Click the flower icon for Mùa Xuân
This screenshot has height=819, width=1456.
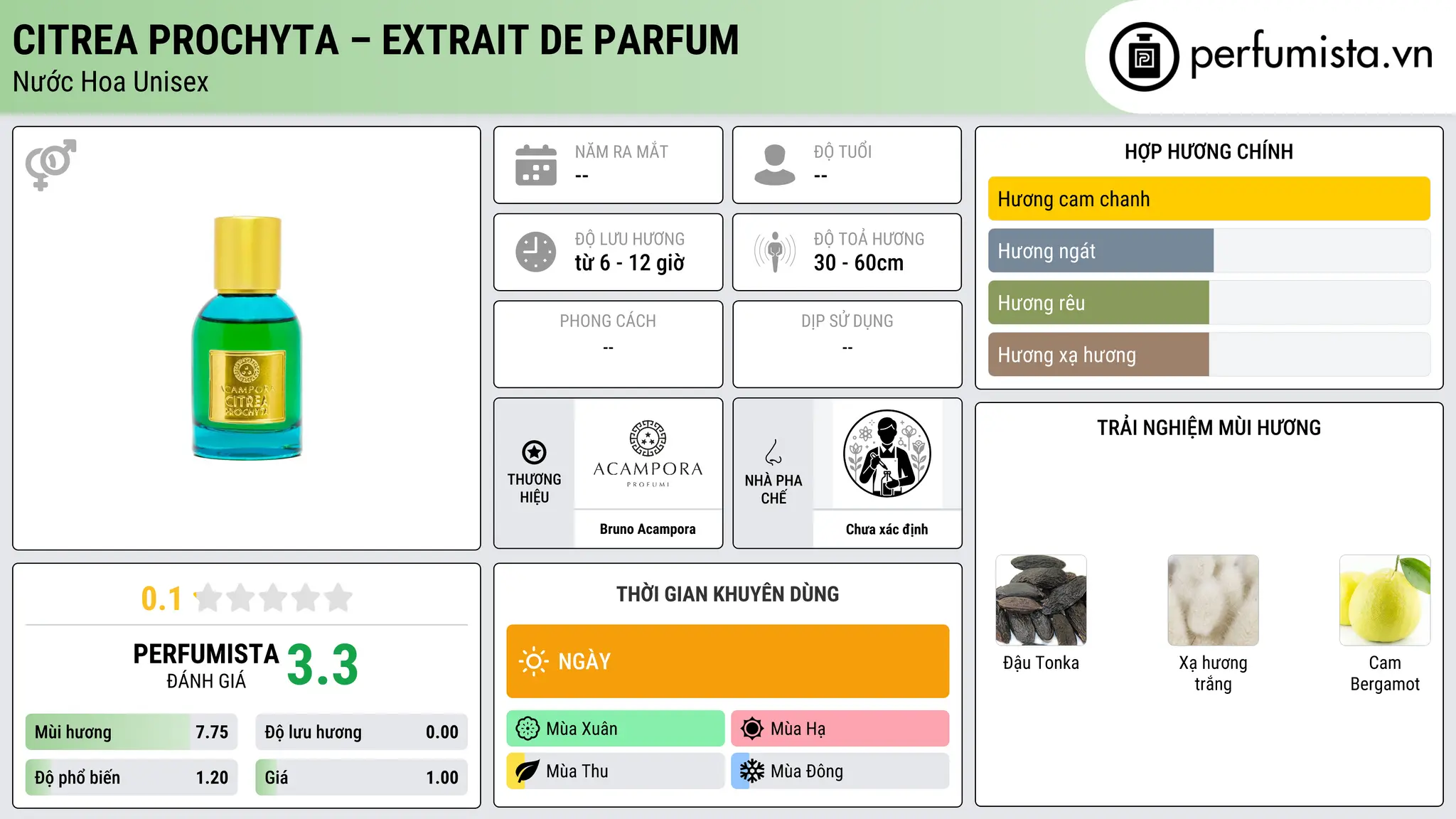528,729
